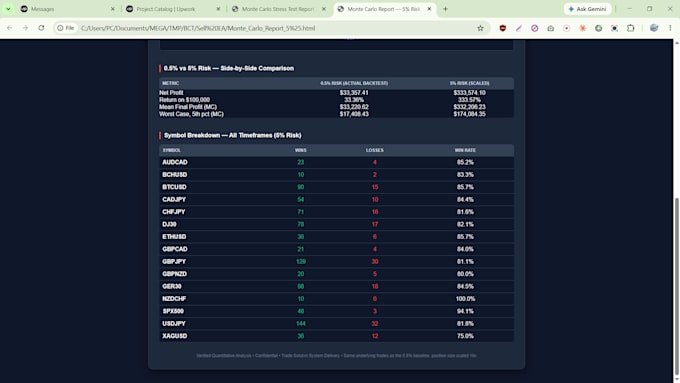Click the GBPNZD symbol row
Viewport: 680px width, 383px height.
[337, 274]
